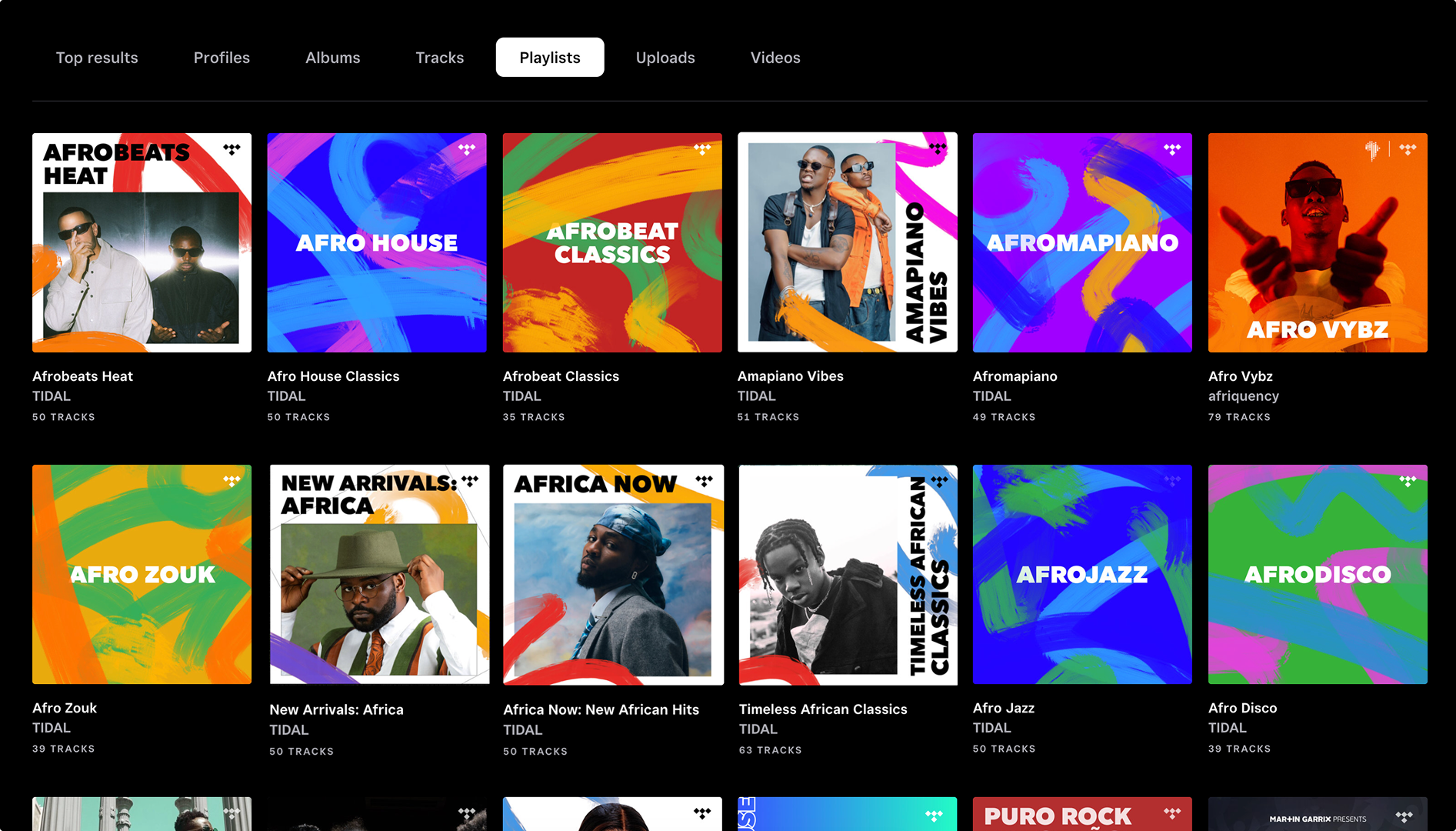The image size is (1456, 831).
Task: Click "39 TRACKS" under Afro Zouk
Action: (64, 749)
